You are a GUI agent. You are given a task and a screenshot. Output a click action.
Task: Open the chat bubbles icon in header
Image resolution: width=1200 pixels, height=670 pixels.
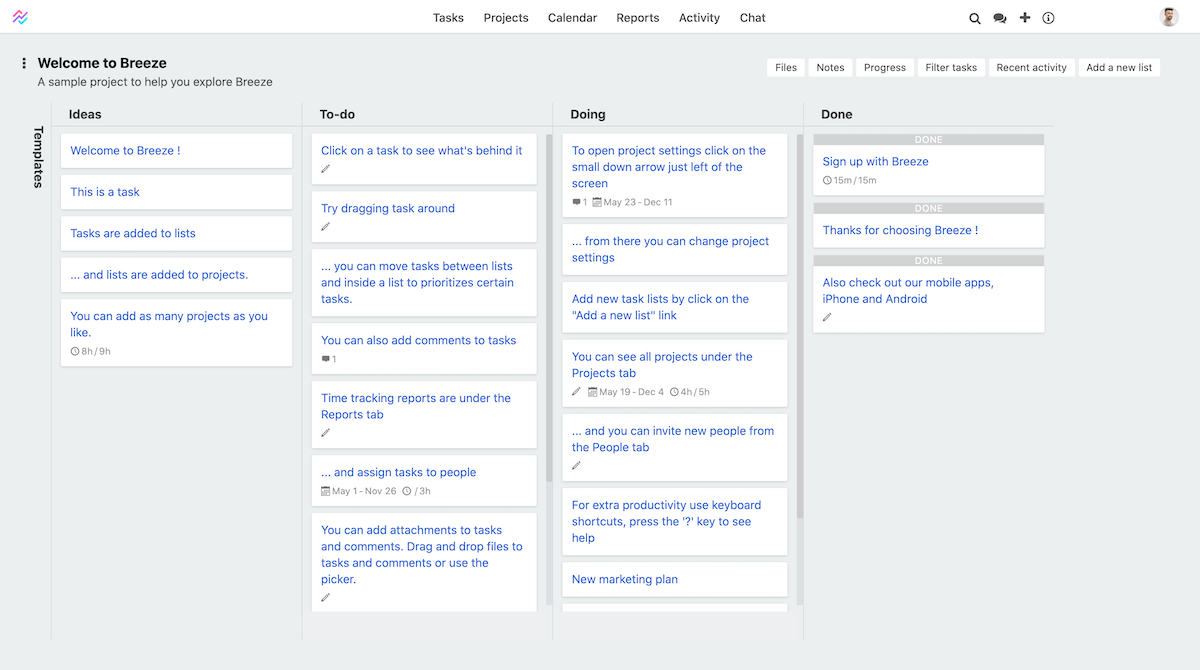1000,18
